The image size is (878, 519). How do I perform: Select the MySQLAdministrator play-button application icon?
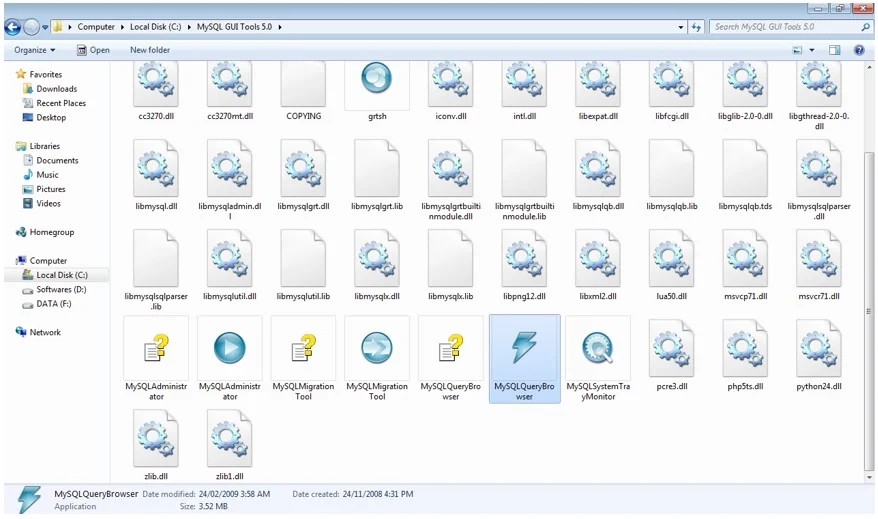(x=230, y=348)
